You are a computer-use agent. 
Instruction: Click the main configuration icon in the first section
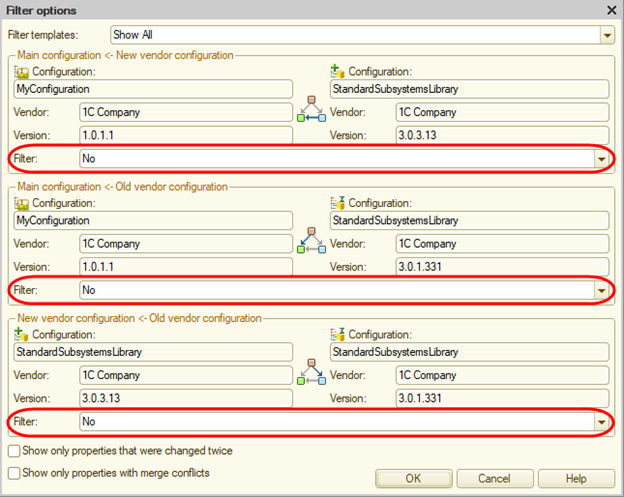(x=22, y=72)
